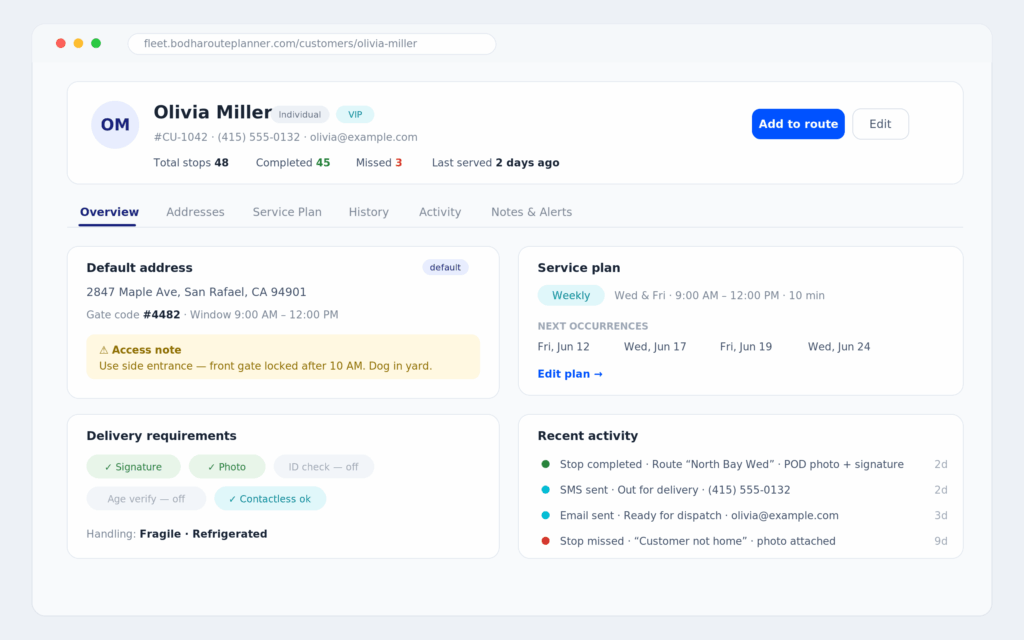The width and height of the screenshot is (1024, 640).
Task: Toggle the Signature requirement chip
Action: pos(133,467)
